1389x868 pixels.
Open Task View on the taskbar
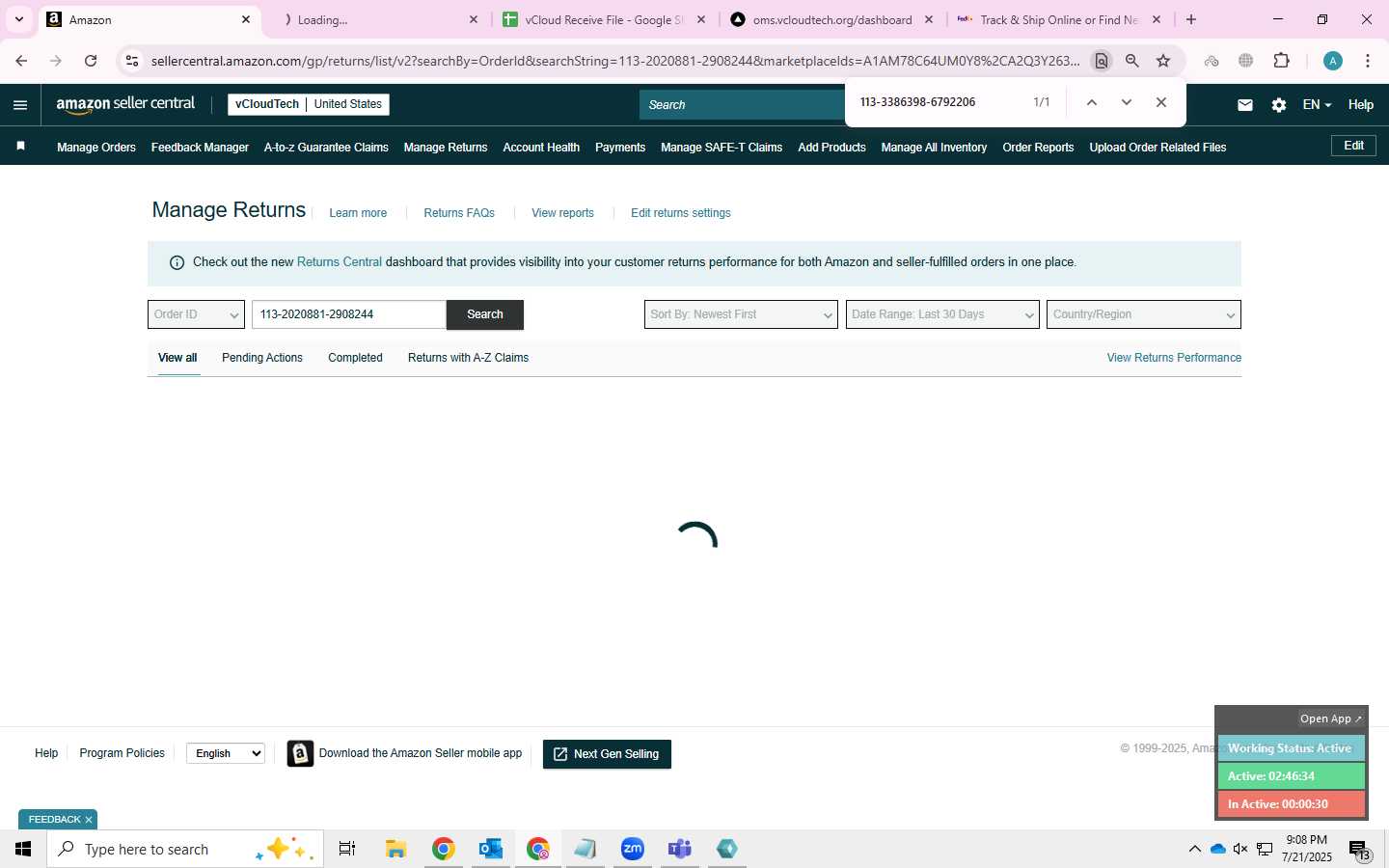347,849
